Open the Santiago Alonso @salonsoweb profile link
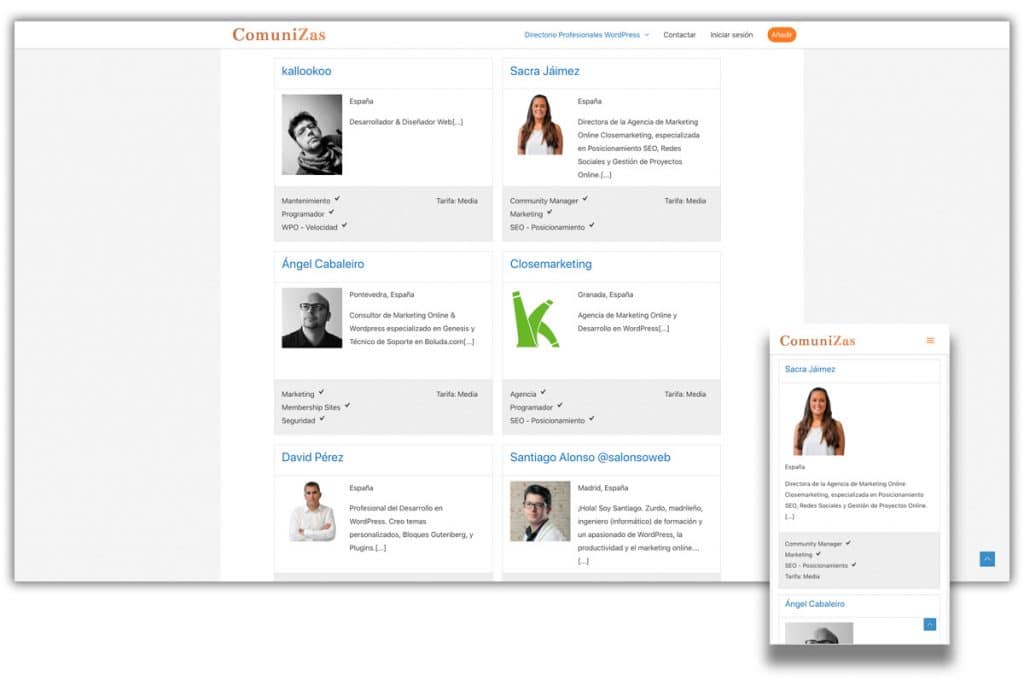 [590, 458]
